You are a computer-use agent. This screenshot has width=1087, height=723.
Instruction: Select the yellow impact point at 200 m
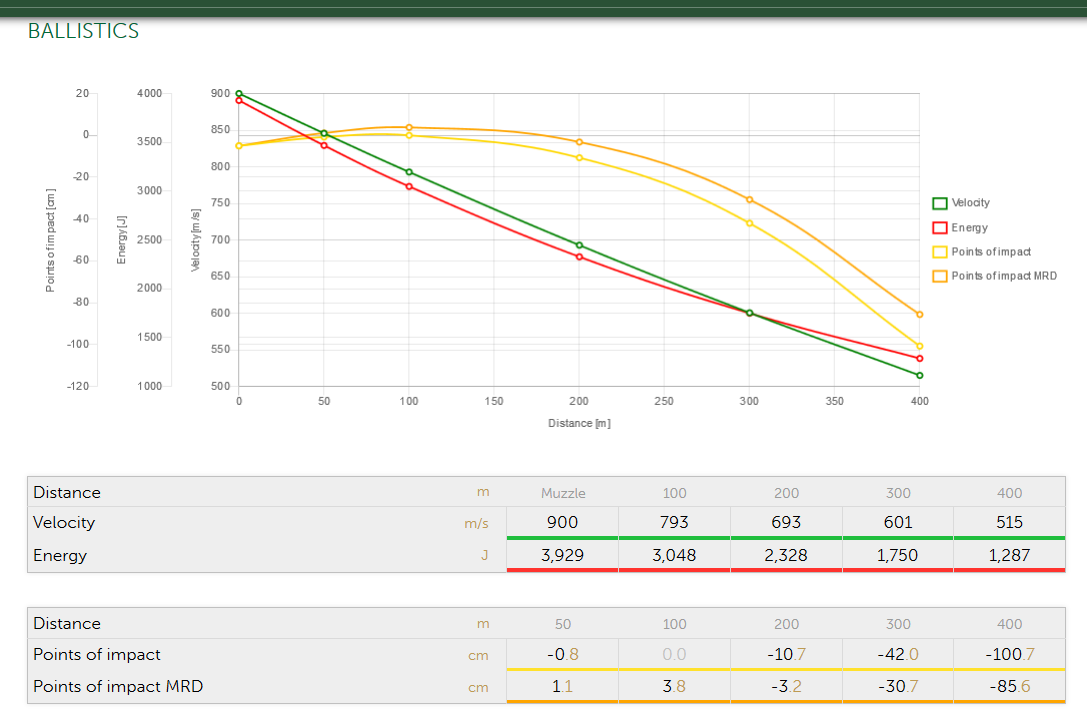click(x=579, y=157)
